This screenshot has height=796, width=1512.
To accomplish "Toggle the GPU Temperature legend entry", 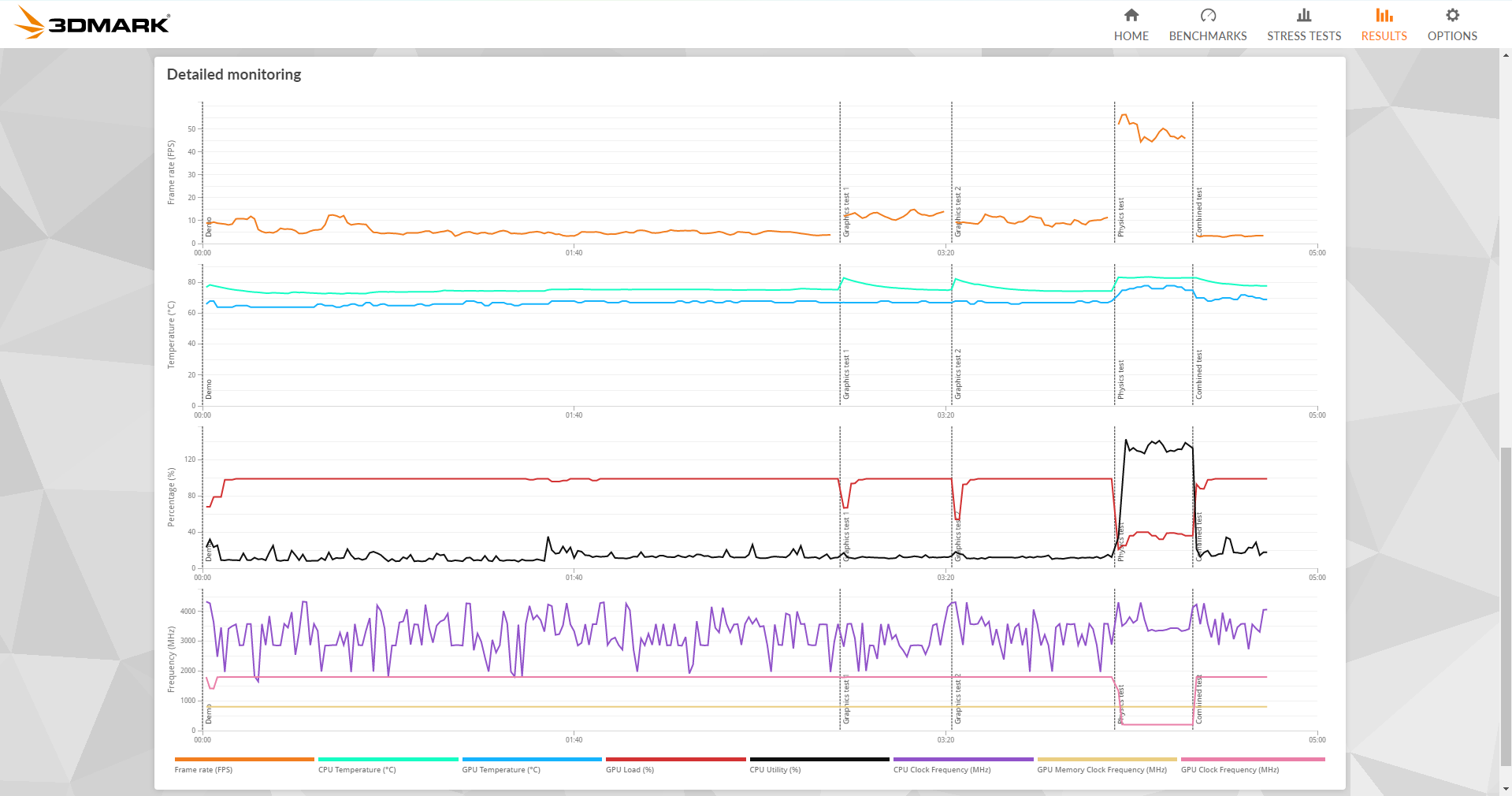I will click(x=501, y=770).
